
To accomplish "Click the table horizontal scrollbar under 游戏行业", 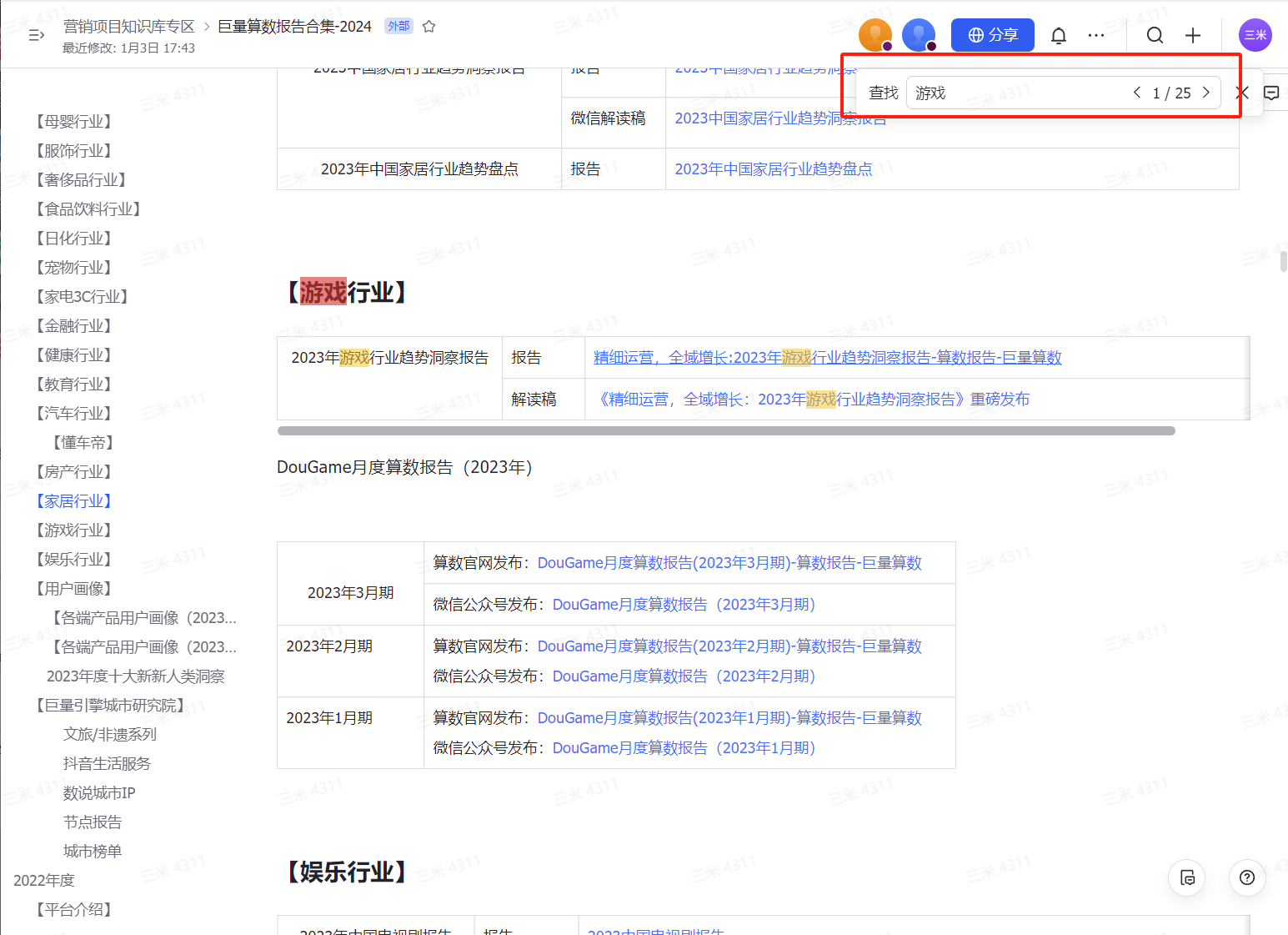I will tap(726, 431).
